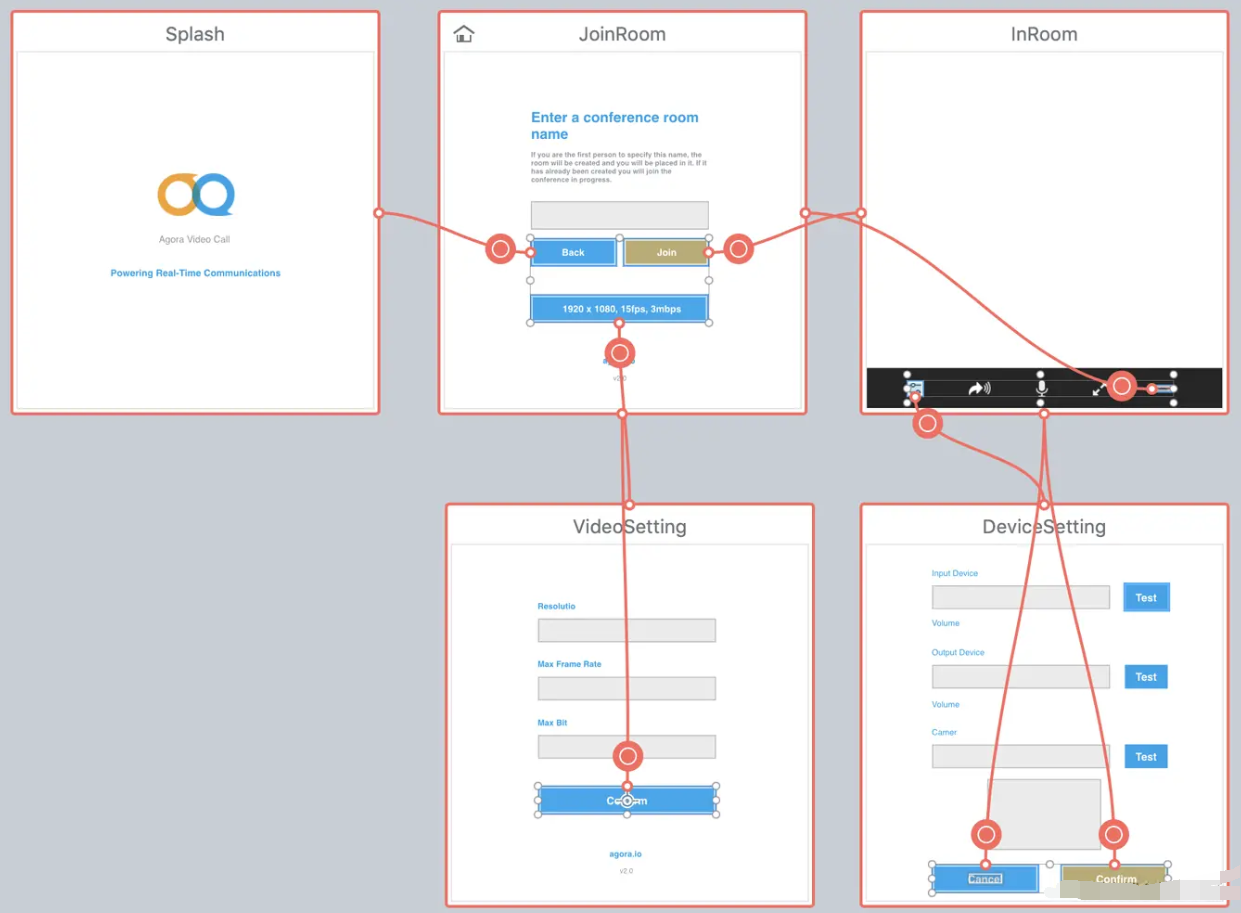
Task: Open the Max Frame Rate field
Action: point(627,688)
